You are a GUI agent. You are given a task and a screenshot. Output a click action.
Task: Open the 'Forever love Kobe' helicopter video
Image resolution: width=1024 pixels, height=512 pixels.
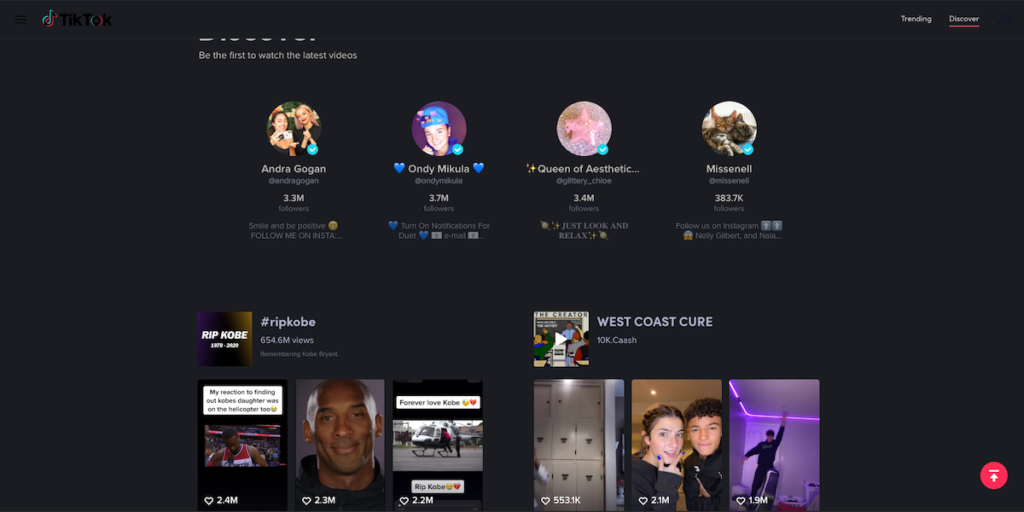438,445
